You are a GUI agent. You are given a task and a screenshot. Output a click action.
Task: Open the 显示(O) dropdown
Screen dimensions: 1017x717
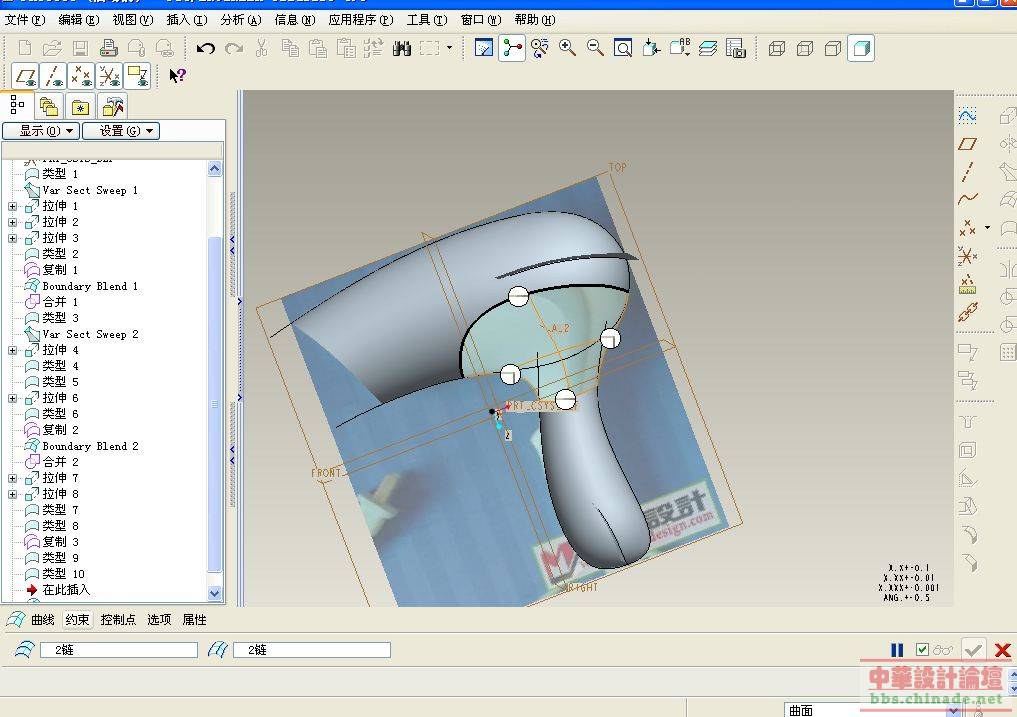[x=41, y=131]
